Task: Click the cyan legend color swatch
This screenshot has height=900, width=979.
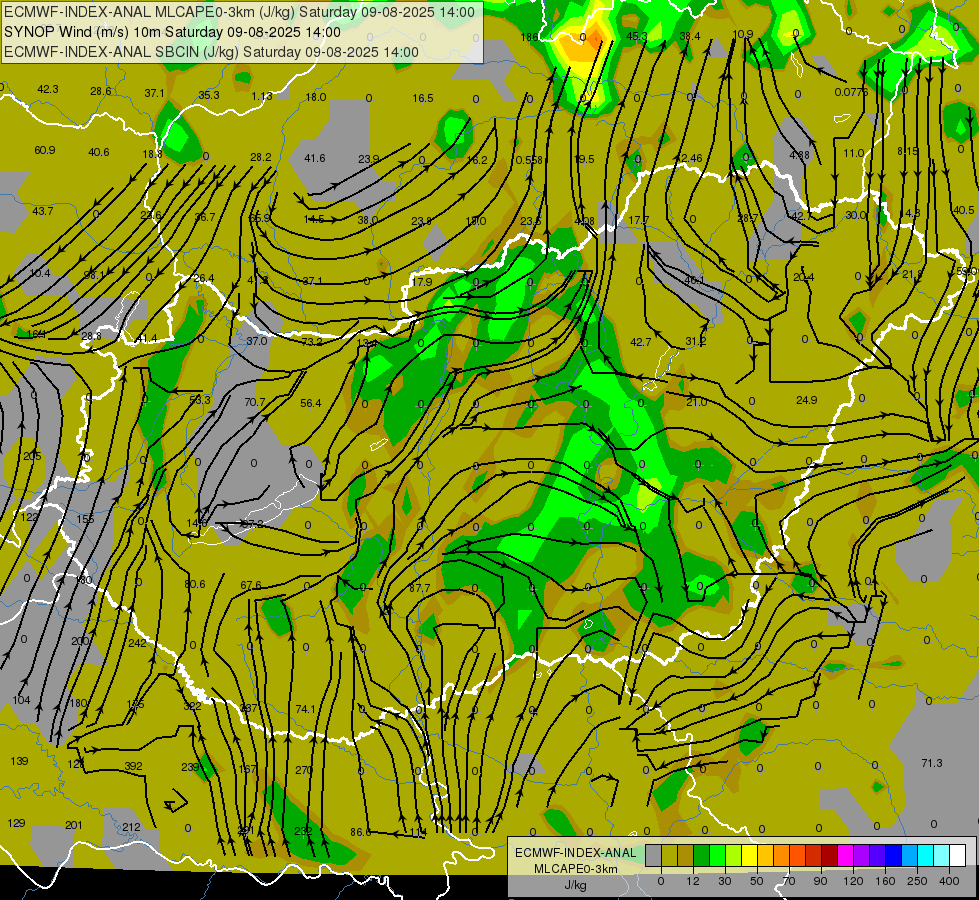Action: click(925, 855)
